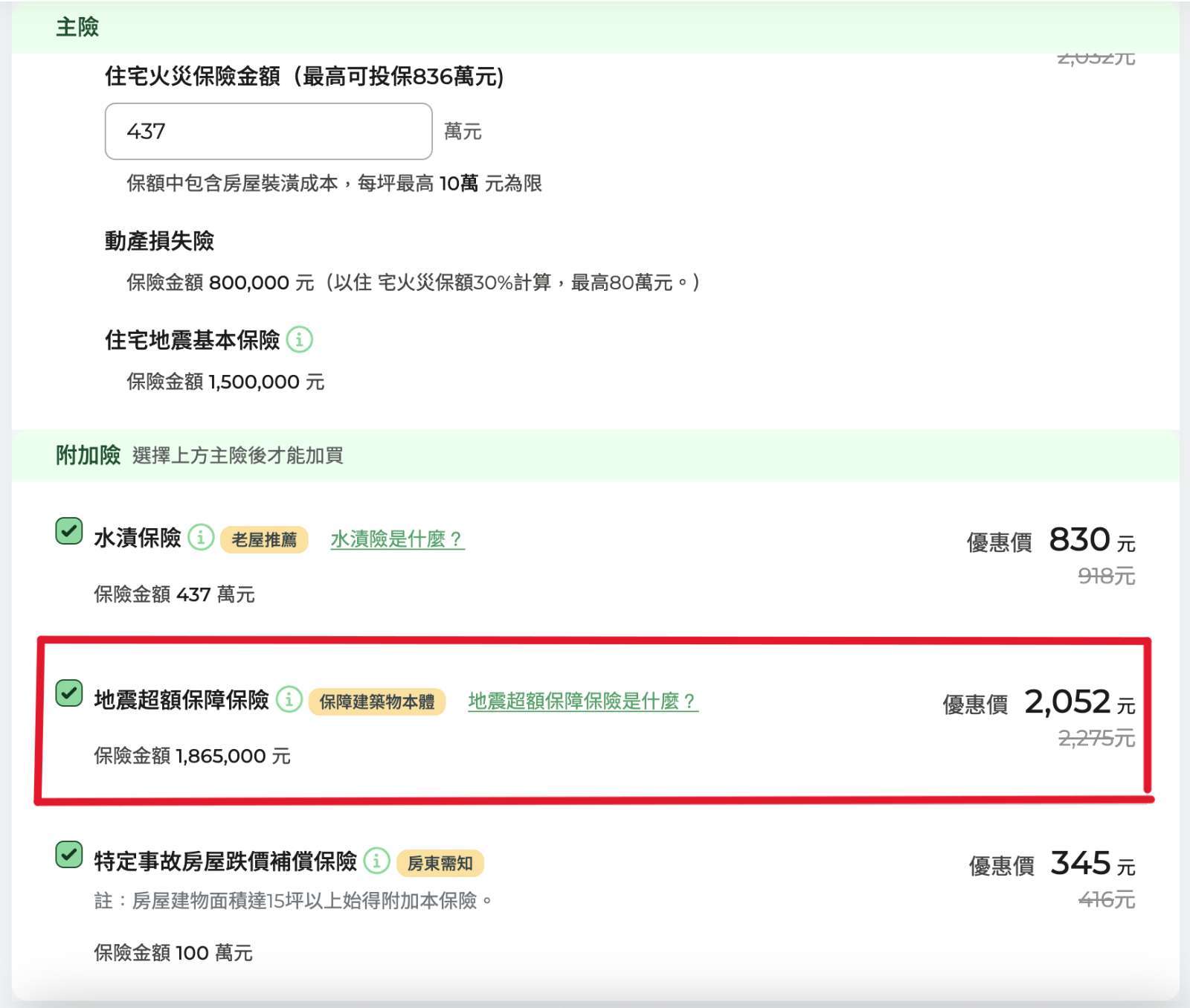Focus the fire insurance amount field showing 437
The width and height of the screenshot is (1190, 1008).
tap(268, 132)
